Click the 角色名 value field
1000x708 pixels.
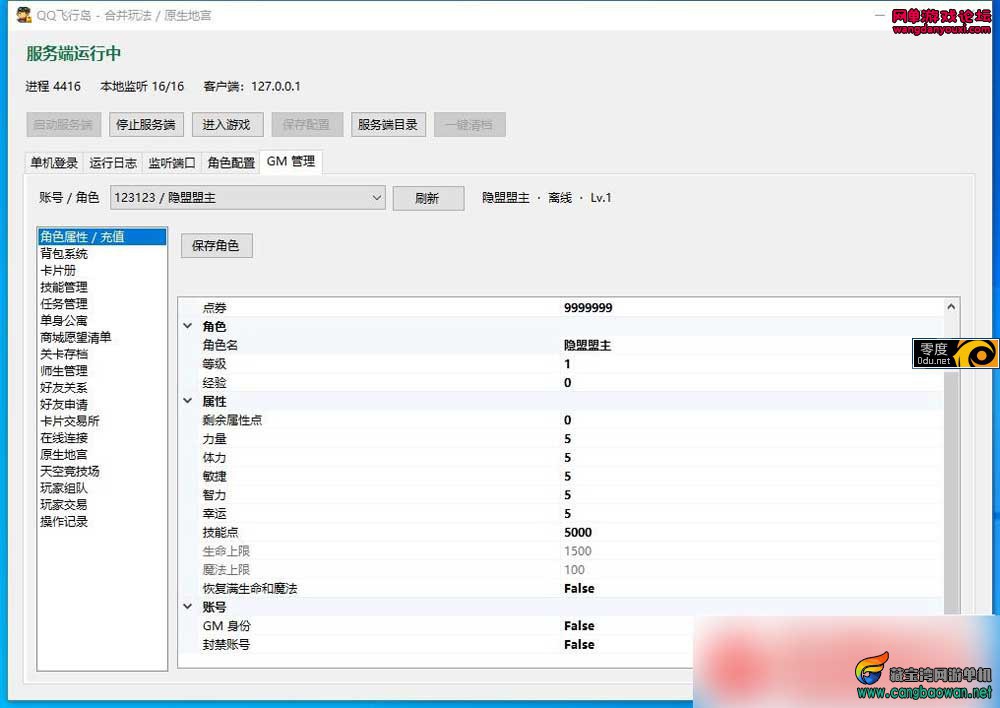click(751, 345)
